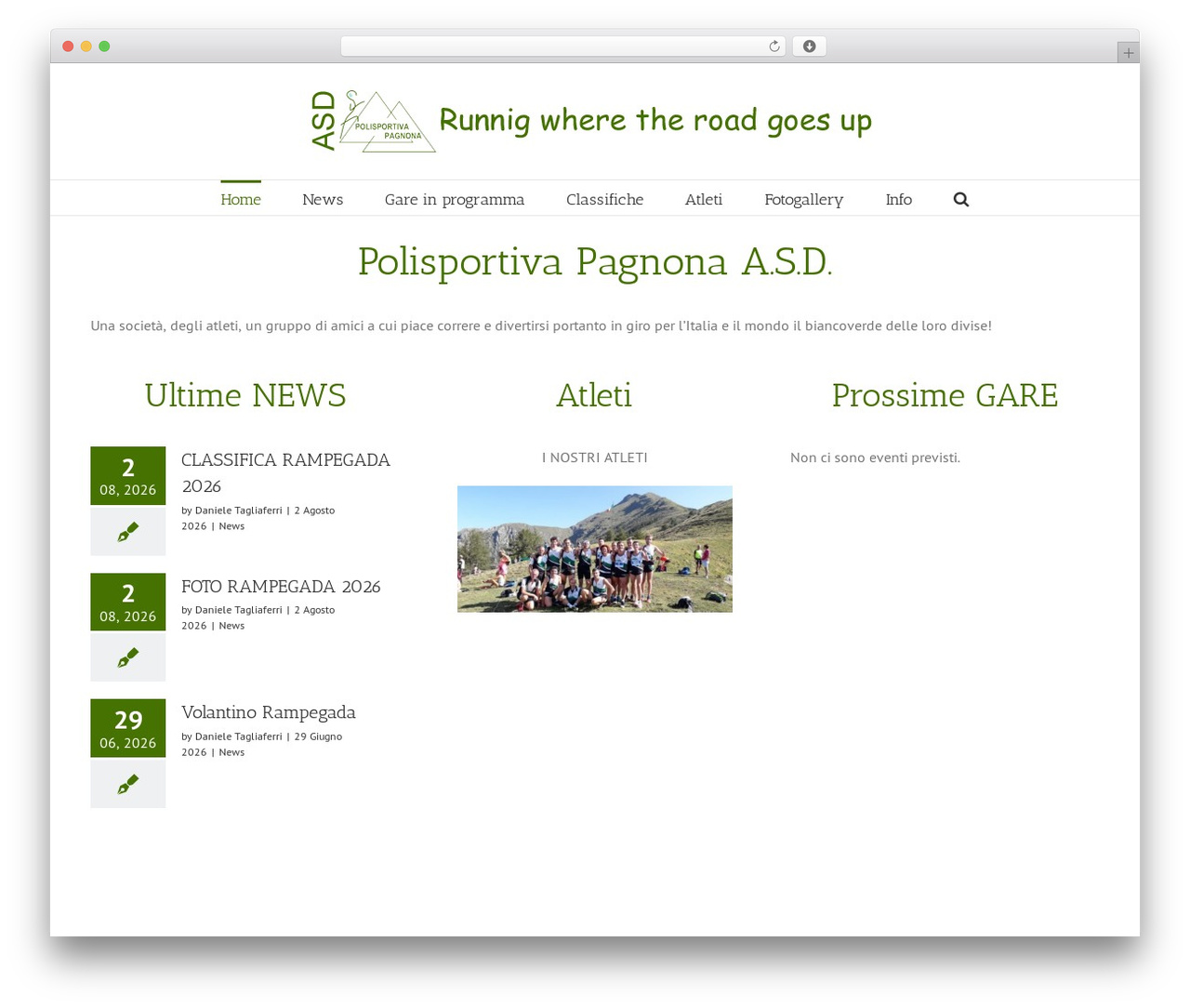Screen dimensions: 1190x1008
Task: Open the athletes group photo
Action: click(595, 549)
